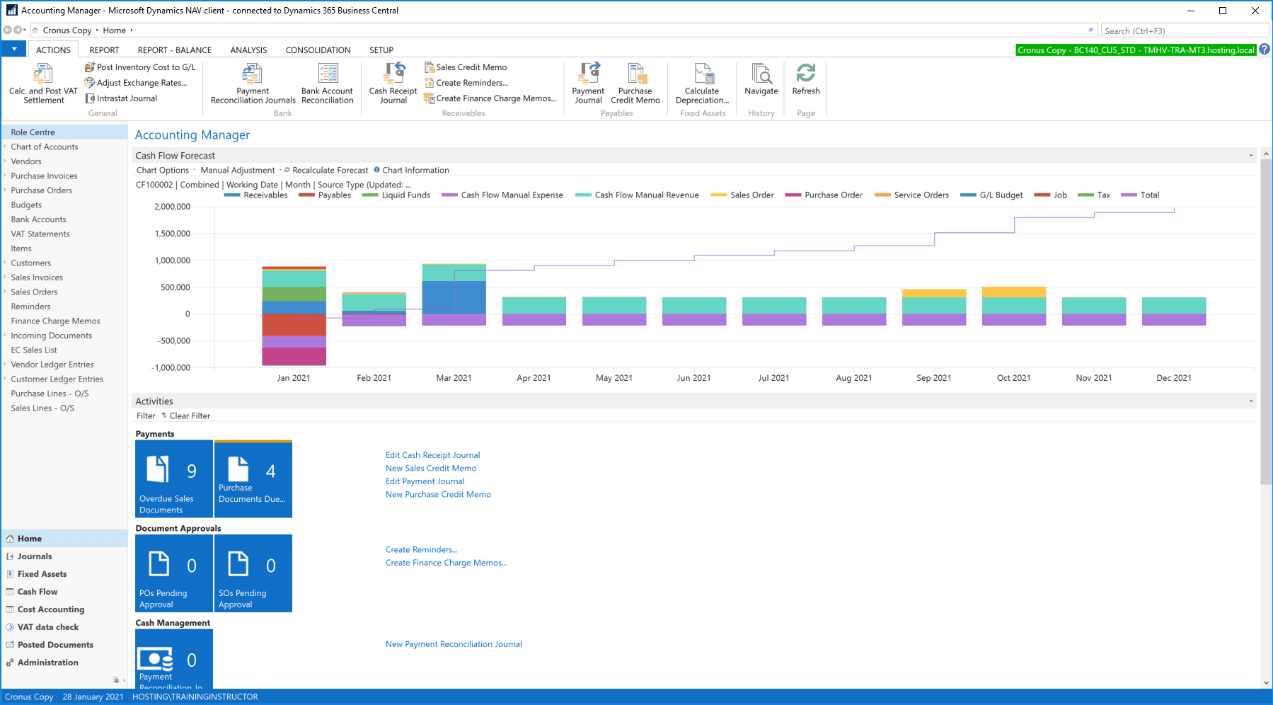Click the New Payment Reconciliation Journal link
This screenshot has width=1273, height=705.
pyautogui.click(x=454, y=644)
